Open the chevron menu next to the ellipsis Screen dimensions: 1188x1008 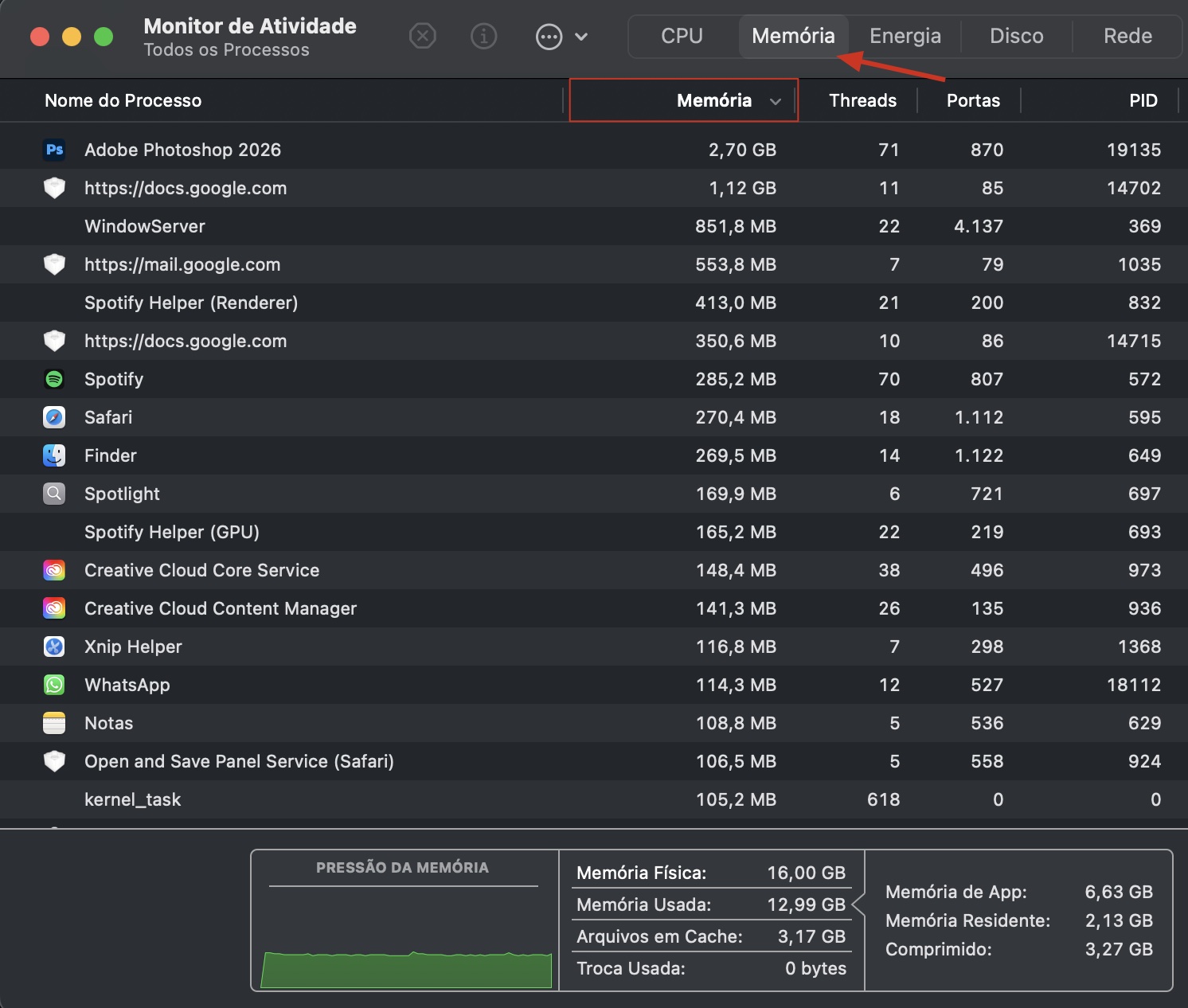[582, 36]
